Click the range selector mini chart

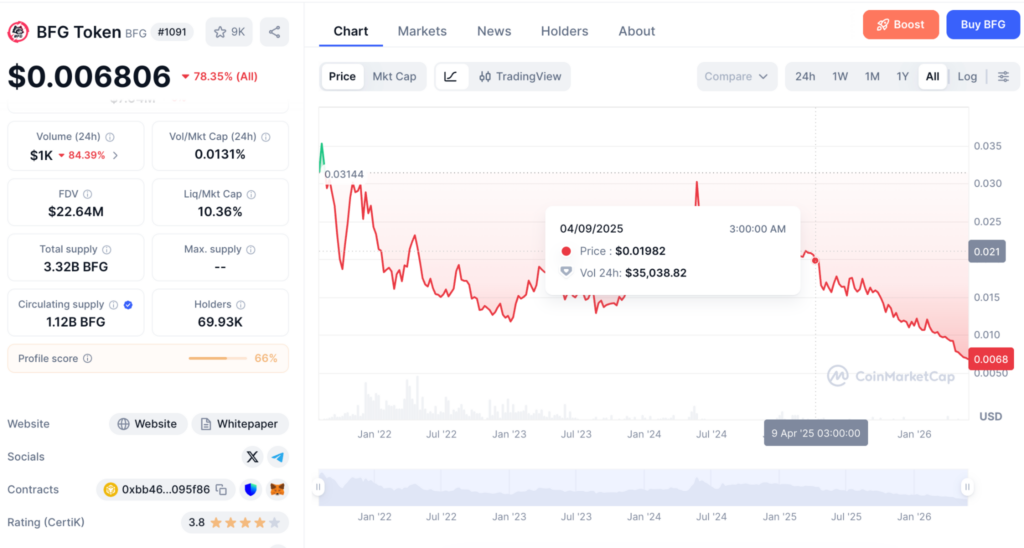643,487
